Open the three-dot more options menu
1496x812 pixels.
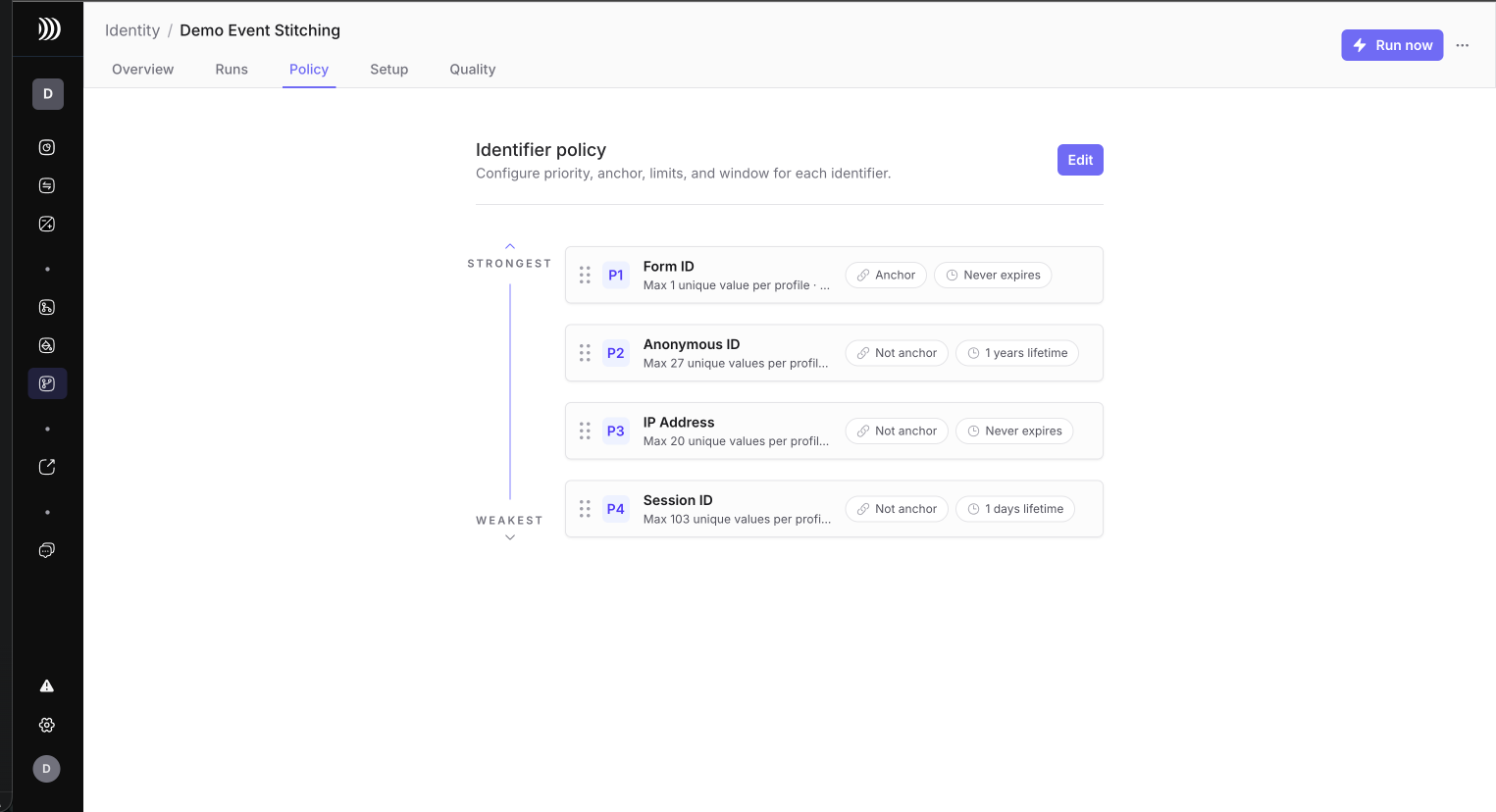point(1463,45)
